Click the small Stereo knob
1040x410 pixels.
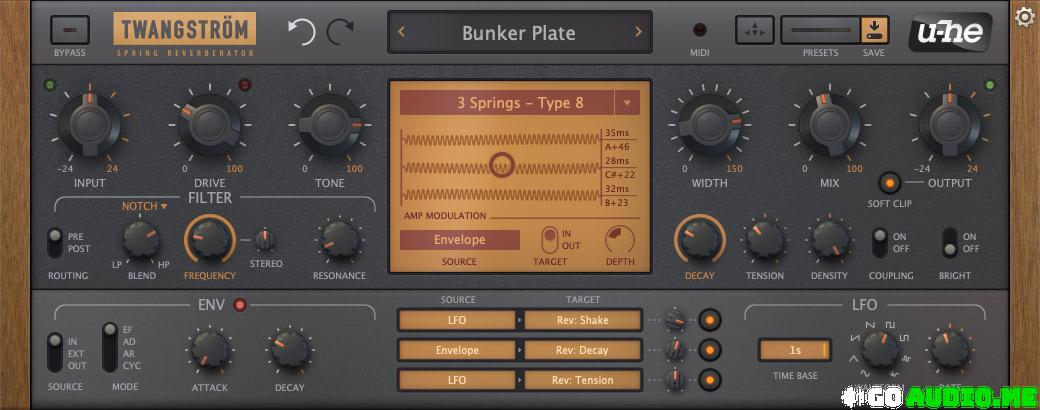tap(265, 239)
